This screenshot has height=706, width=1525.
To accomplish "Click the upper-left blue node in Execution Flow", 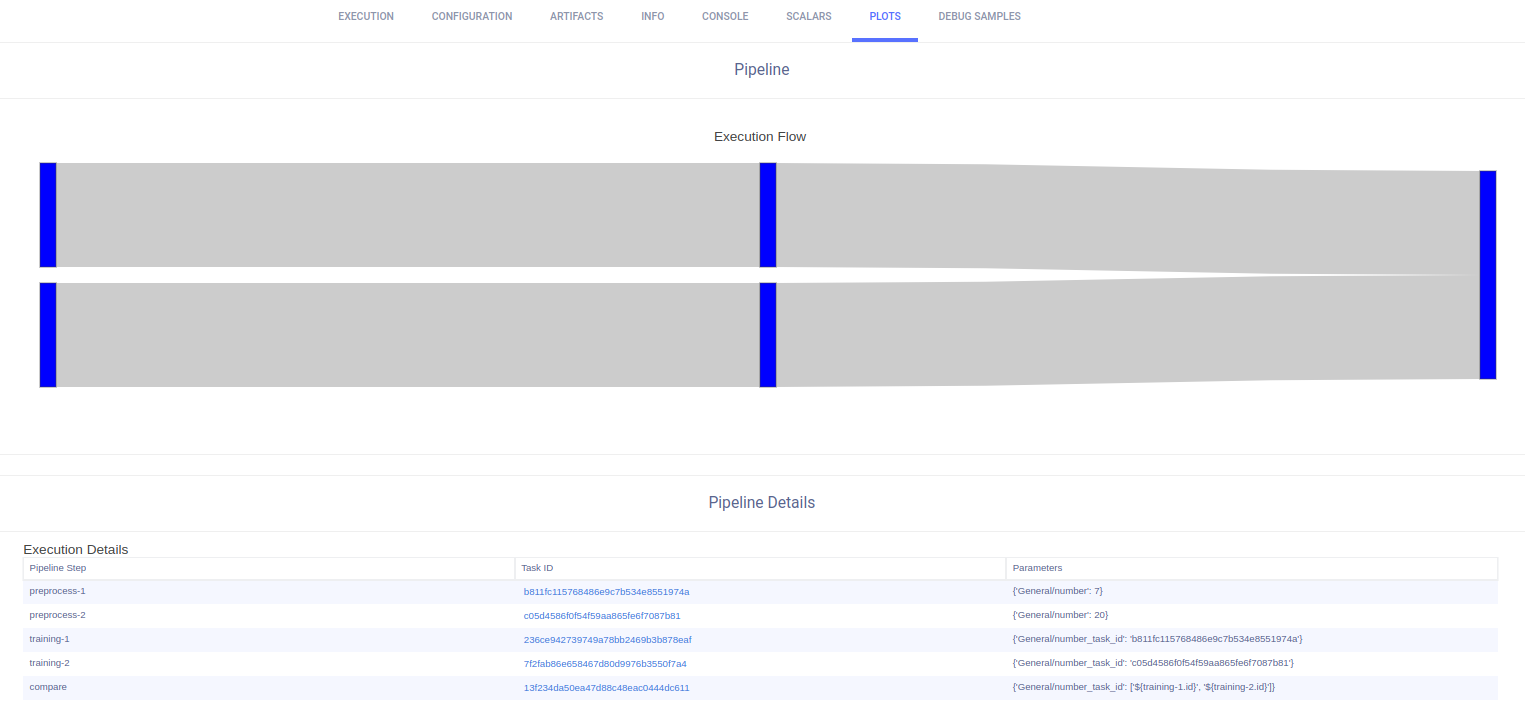I will pyautogui.click(x=48, y=215).
